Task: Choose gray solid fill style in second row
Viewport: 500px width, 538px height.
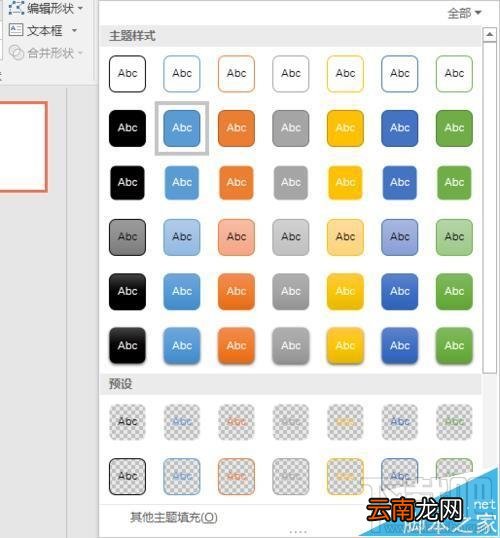Action: point(291,128)
